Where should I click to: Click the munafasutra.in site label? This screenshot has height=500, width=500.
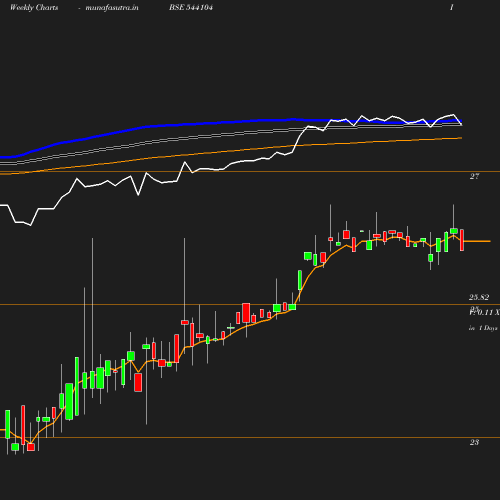click(112, 8)
